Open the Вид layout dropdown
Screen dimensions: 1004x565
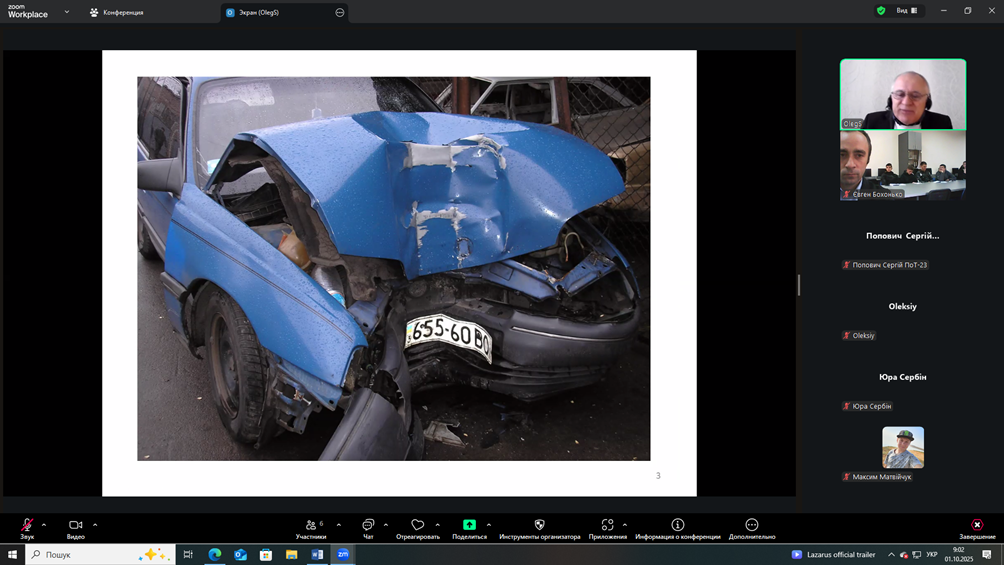pos(906,11)
